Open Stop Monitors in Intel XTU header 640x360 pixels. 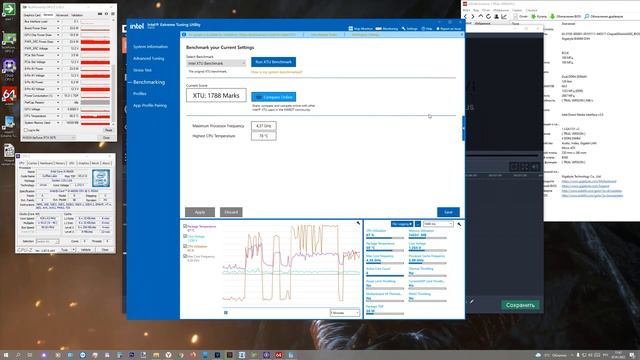(361, 29)
